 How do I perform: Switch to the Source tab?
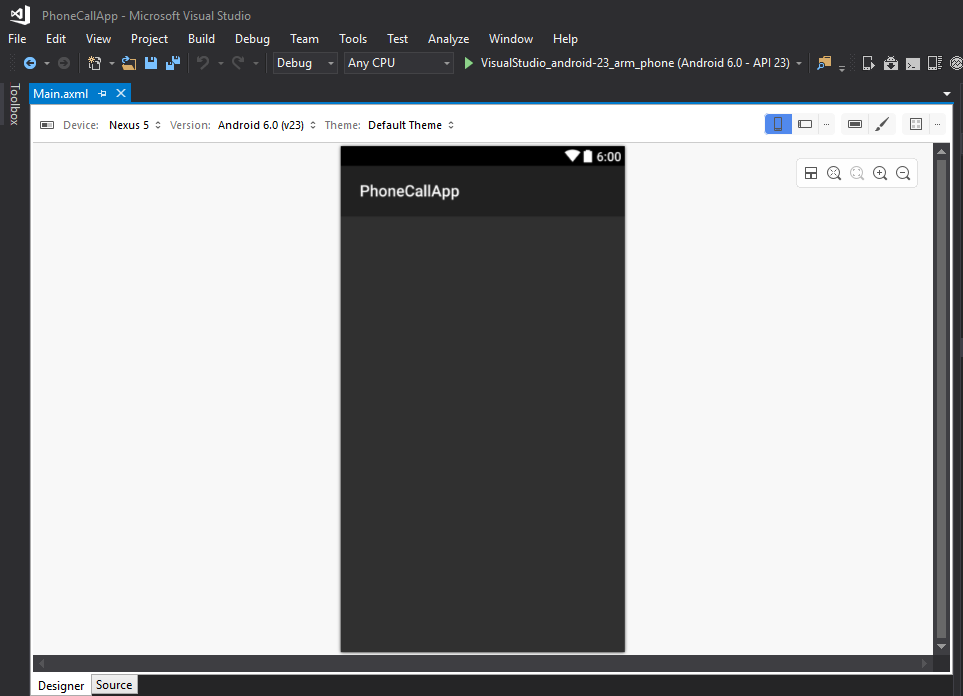(114, 684)
